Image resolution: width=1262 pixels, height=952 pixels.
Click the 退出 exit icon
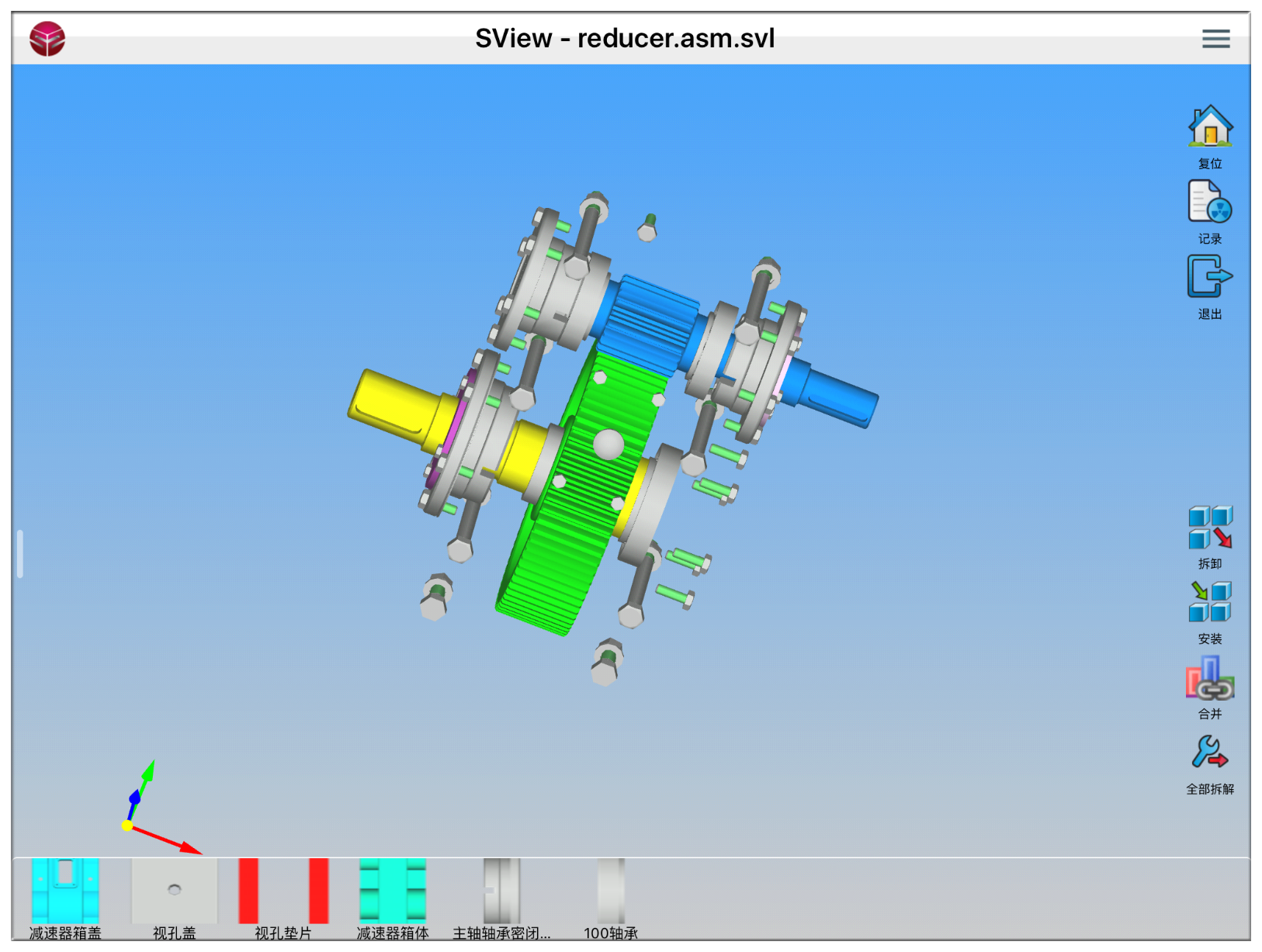[x=1209, y=278]
